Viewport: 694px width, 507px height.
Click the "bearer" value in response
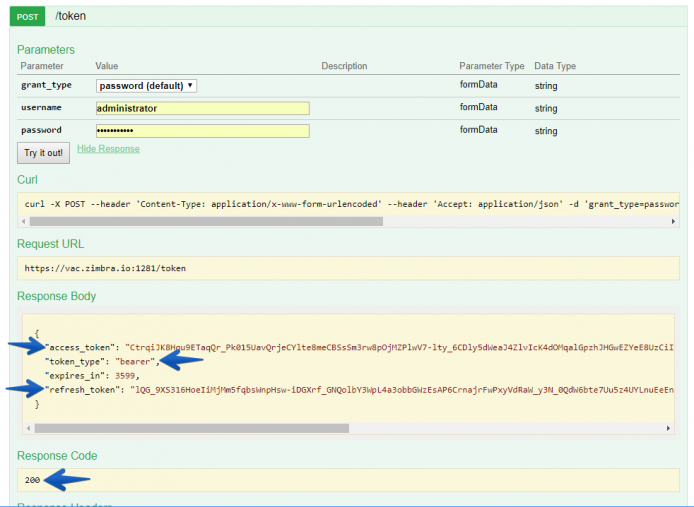click(x=135, y=362)
